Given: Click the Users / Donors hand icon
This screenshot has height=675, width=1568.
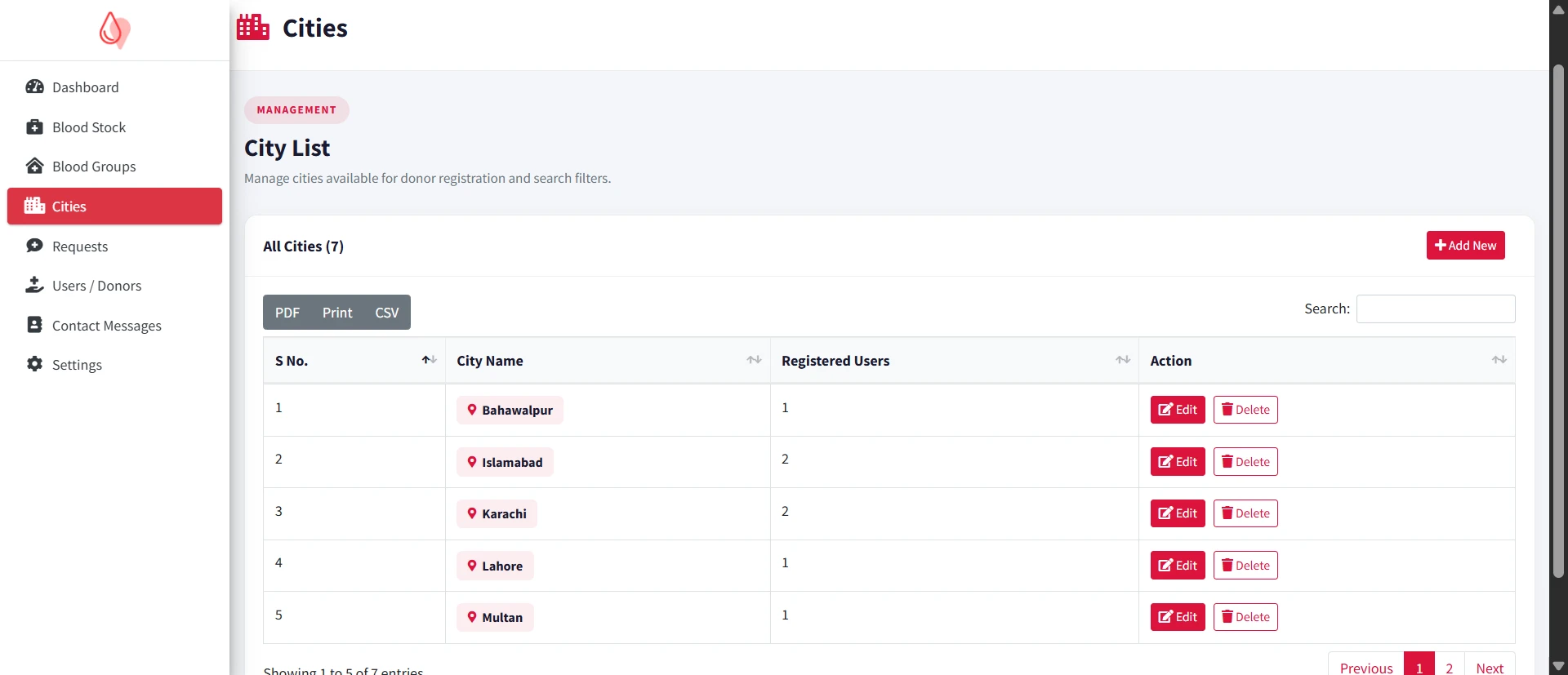Looking at the screenshot, I should pyautogui.click(x=34, y=285).
